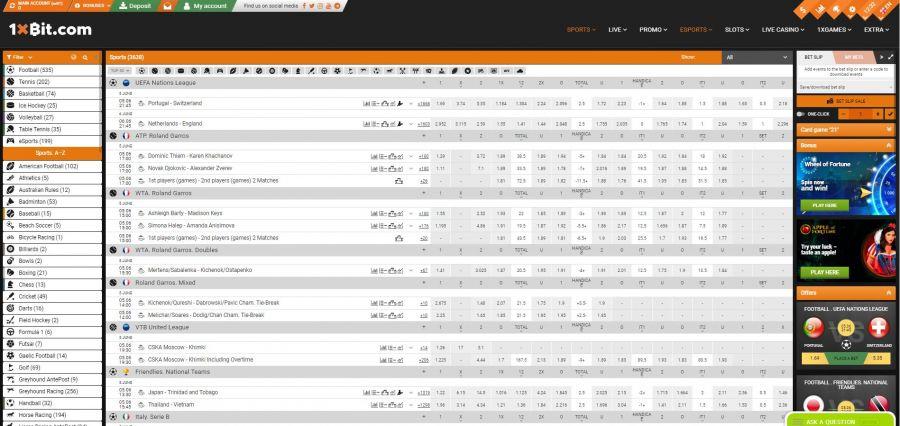This screenshot has width=900, height=426.
Task: Open the SLOTS menu
Action: [737, 29]
